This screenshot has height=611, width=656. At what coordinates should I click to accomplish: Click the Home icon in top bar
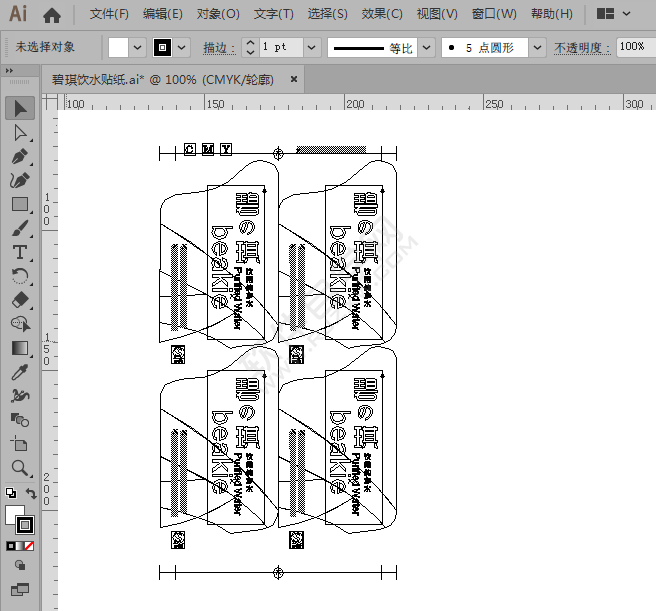pos(52,14)
